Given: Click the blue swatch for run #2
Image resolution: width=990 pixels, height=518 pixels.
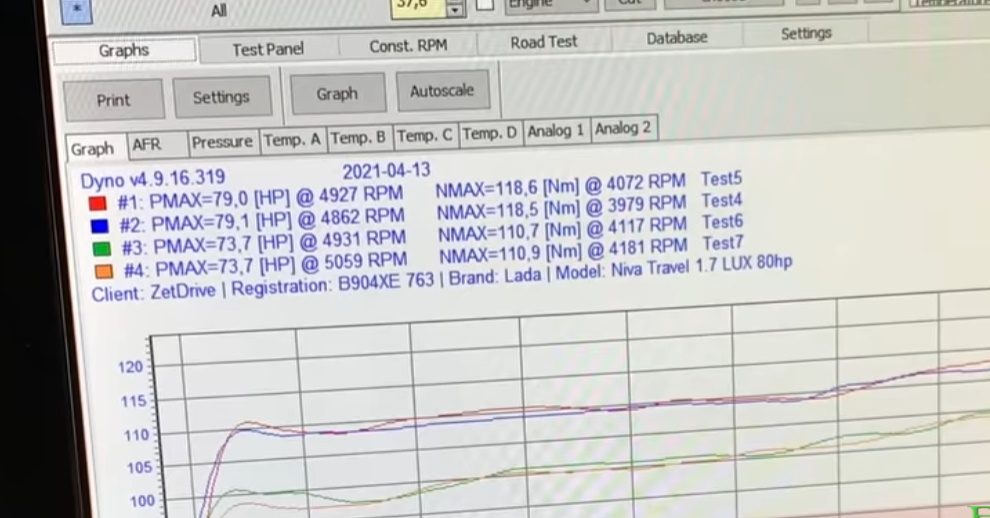Looking at the screenshot, I should point(98,225).
